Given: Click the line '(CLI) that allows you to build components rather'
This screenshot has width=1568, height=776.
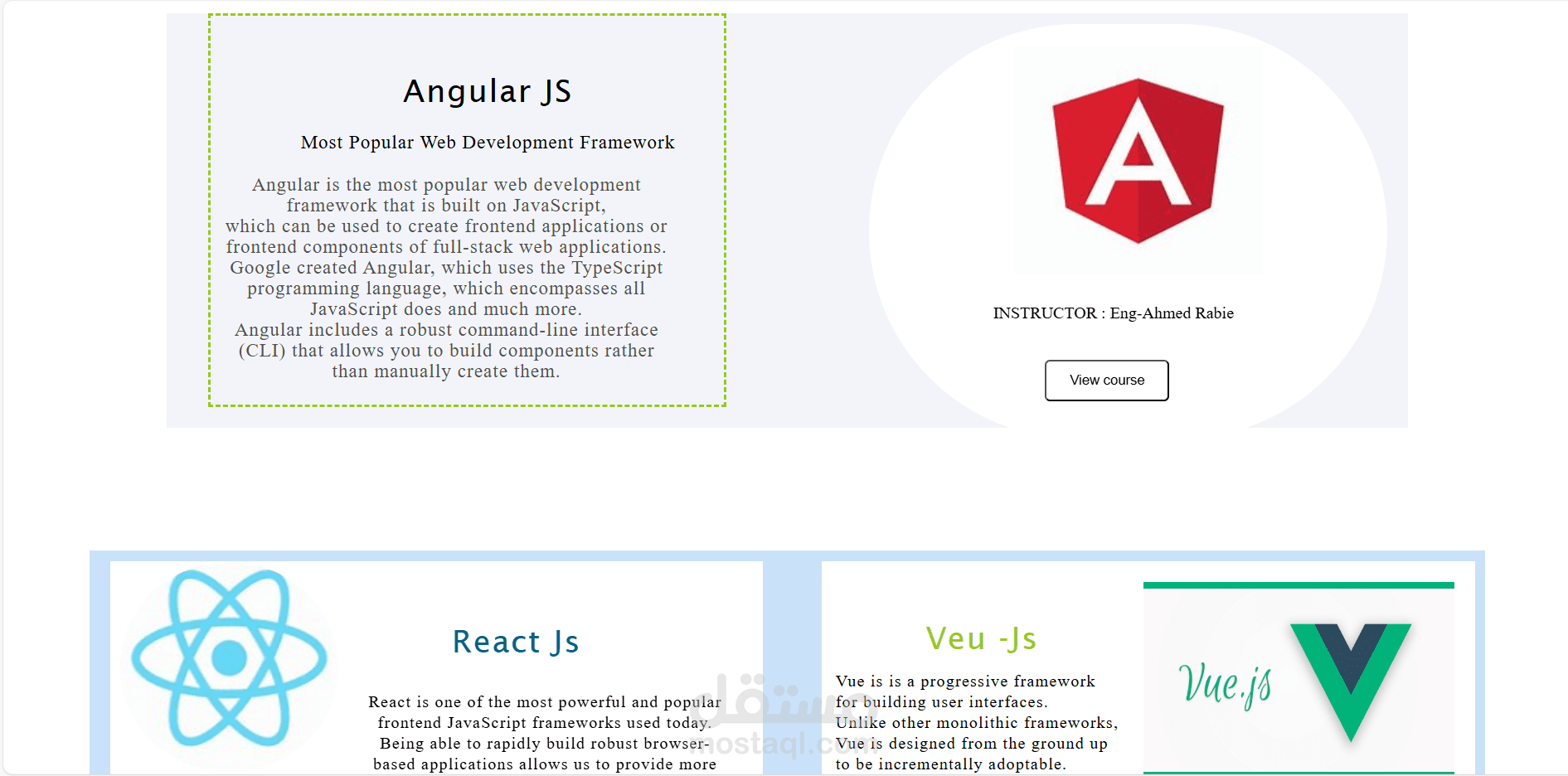Looking at the screenshot, I should point(446,351).
